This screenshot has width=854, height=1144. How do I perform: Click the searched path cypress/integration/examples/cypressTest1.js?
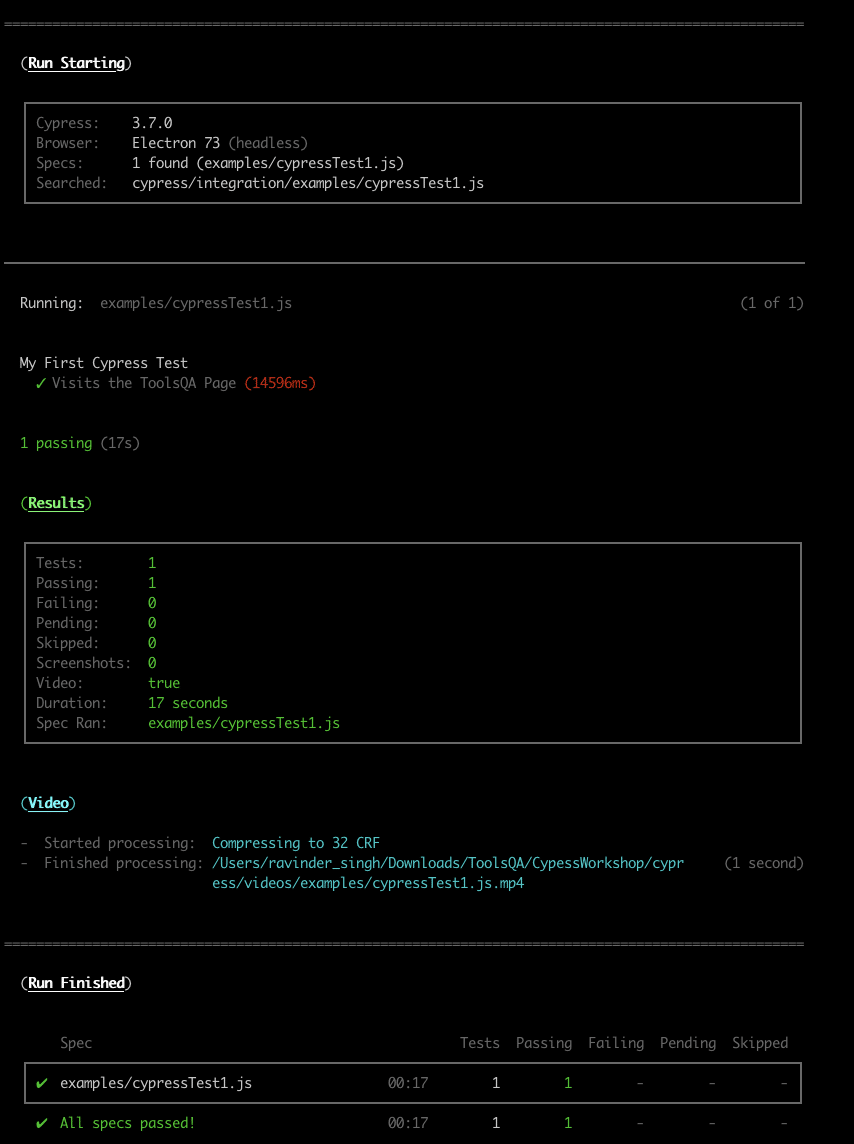(308, 183)
